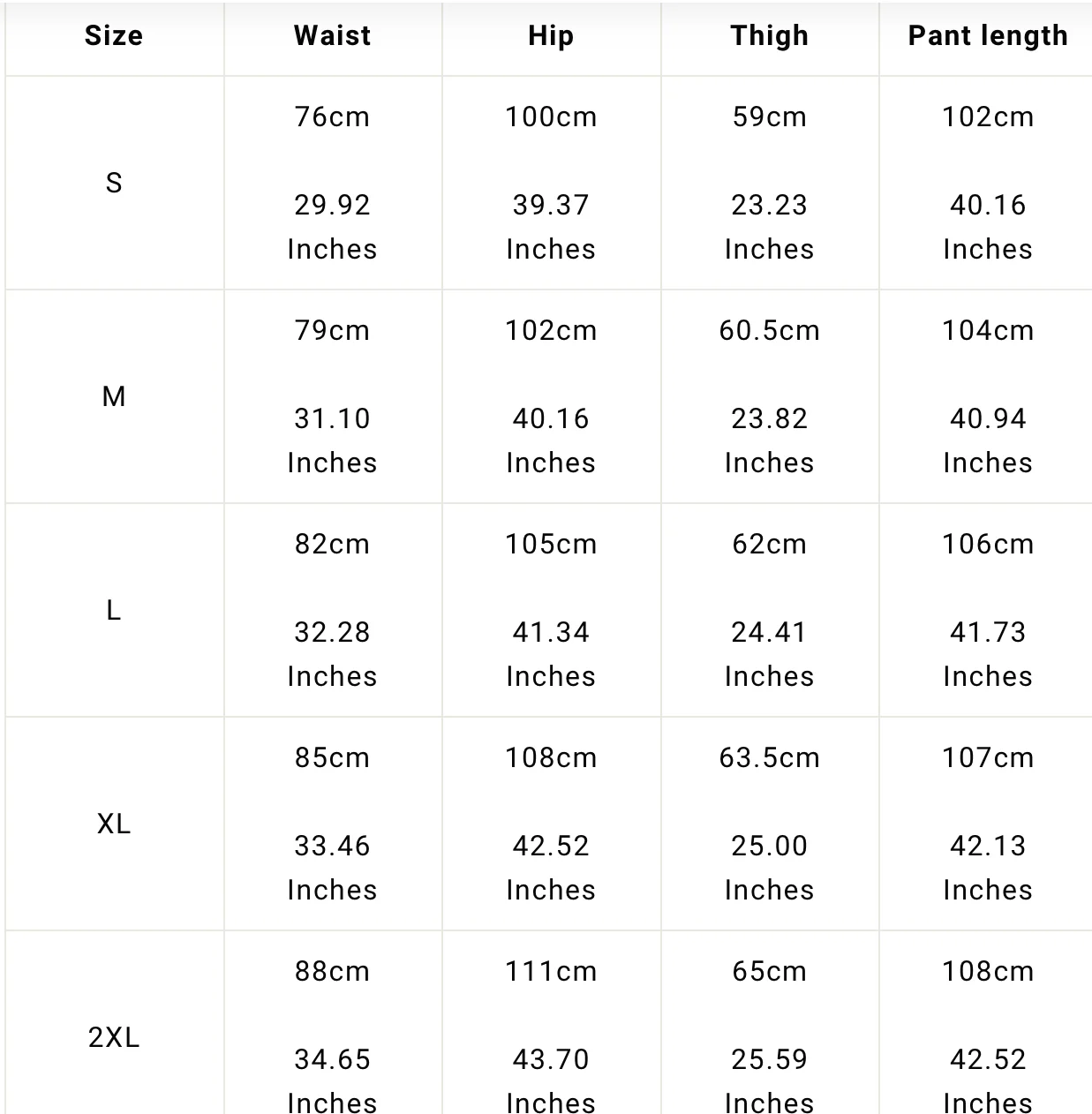
Task: Click the Waist column header
Action: 332,36
